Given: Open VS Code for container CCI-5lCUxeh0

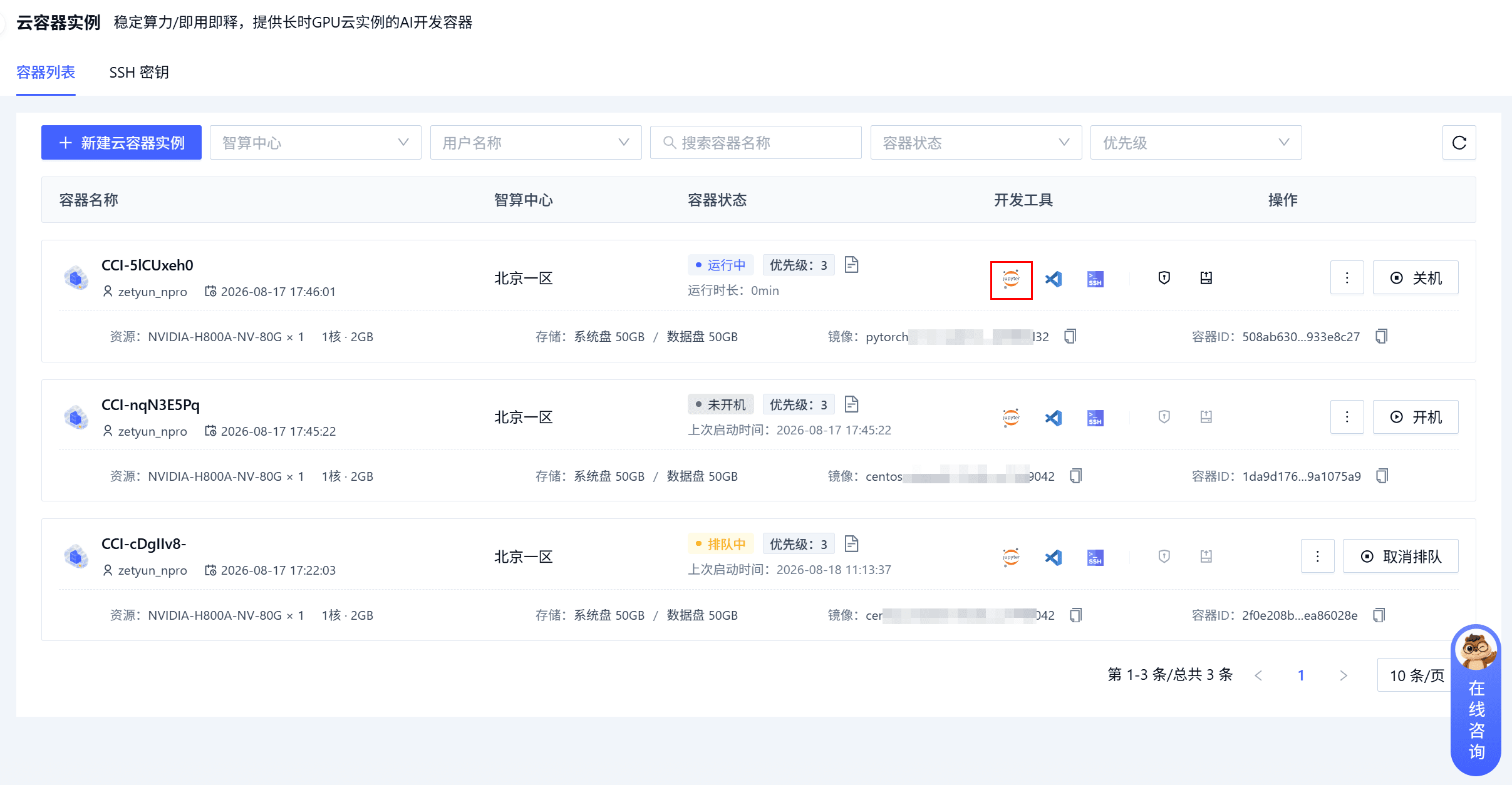Looking at the screenshot, I should (x=1054, y=279).
